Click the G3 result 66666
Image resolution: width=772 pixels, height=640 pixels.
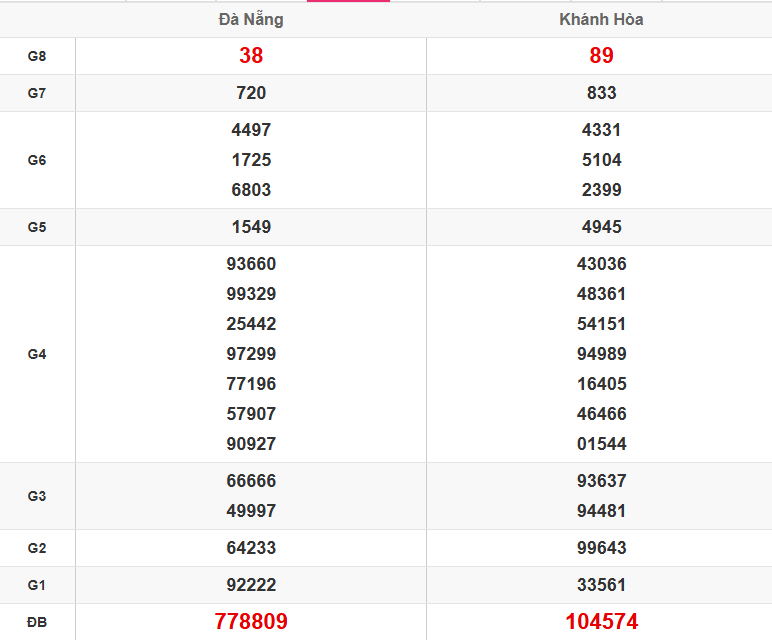[x=251, y=481]
